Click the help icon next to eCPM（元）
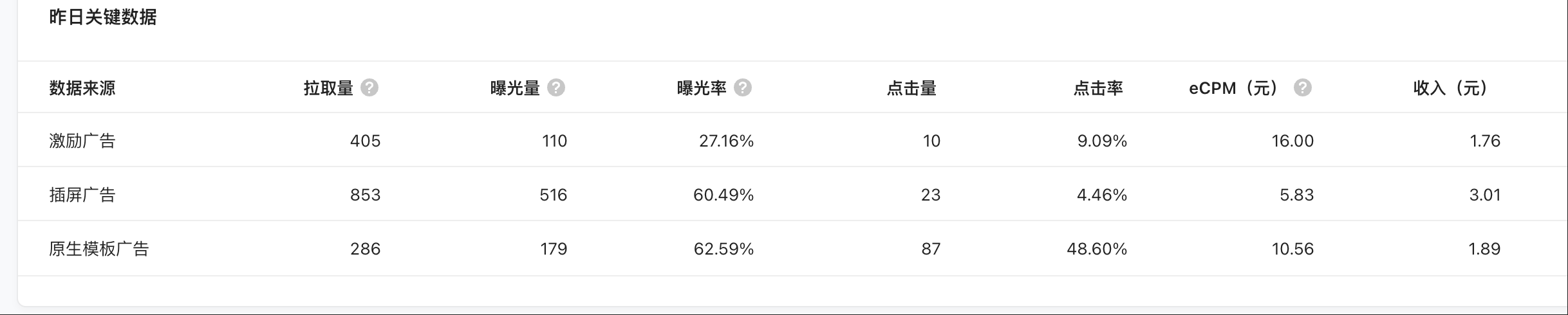The width and height of the screenshot is (1568, 315). tap(1303, 88)
